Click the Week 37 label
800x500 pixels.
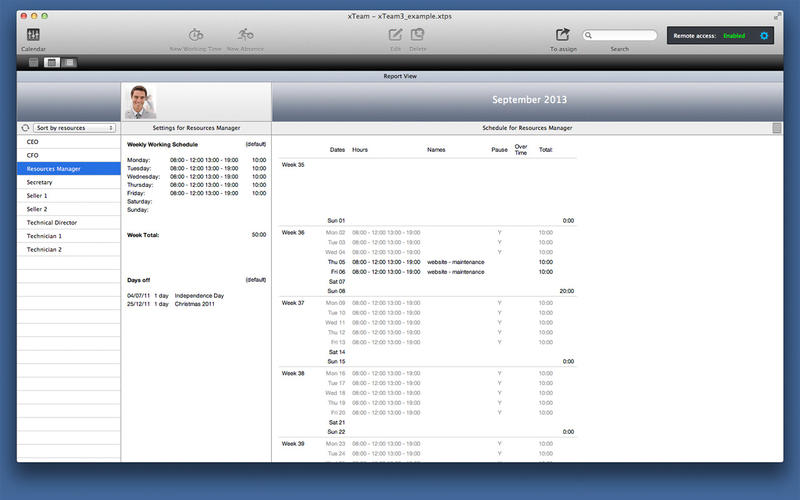coord(293,303)
